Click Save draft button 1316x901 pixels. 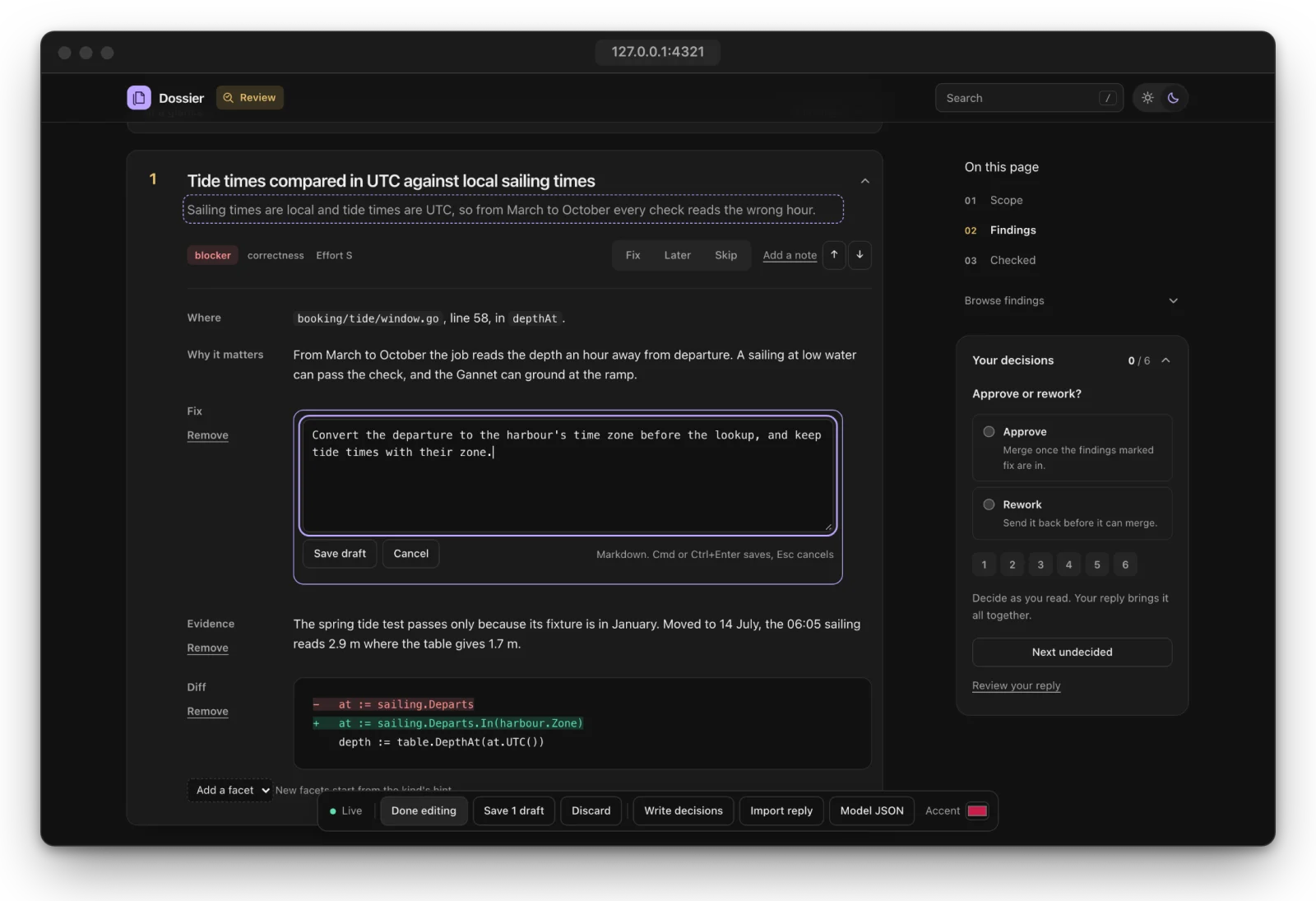click(x=340, y=554)
